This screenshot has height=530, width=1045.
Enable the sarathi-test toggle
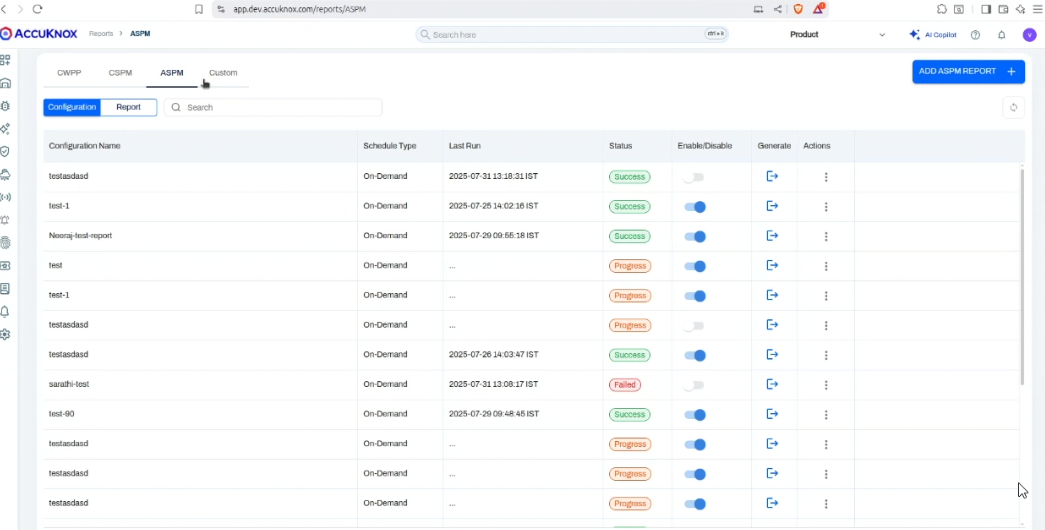coord(694,385)
